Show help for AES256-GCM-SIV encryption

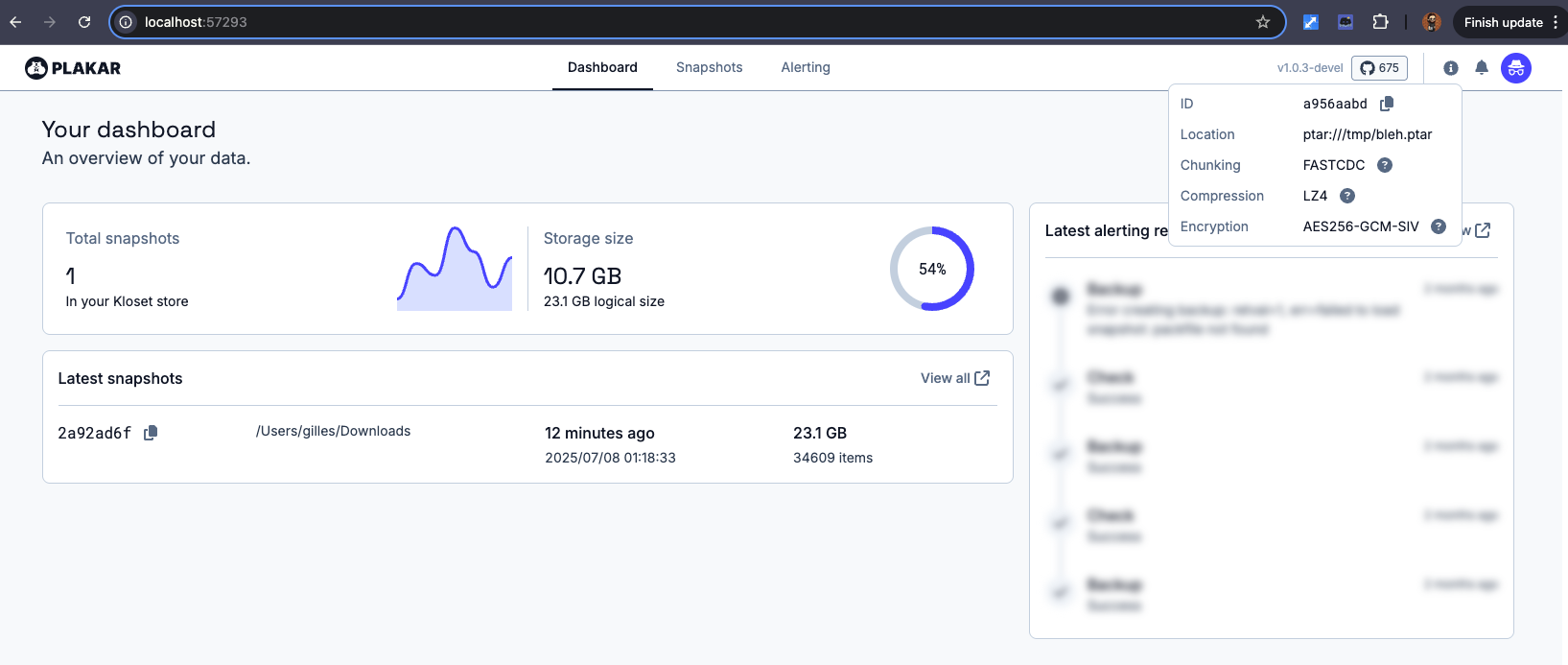click(x=1439, y=226)
